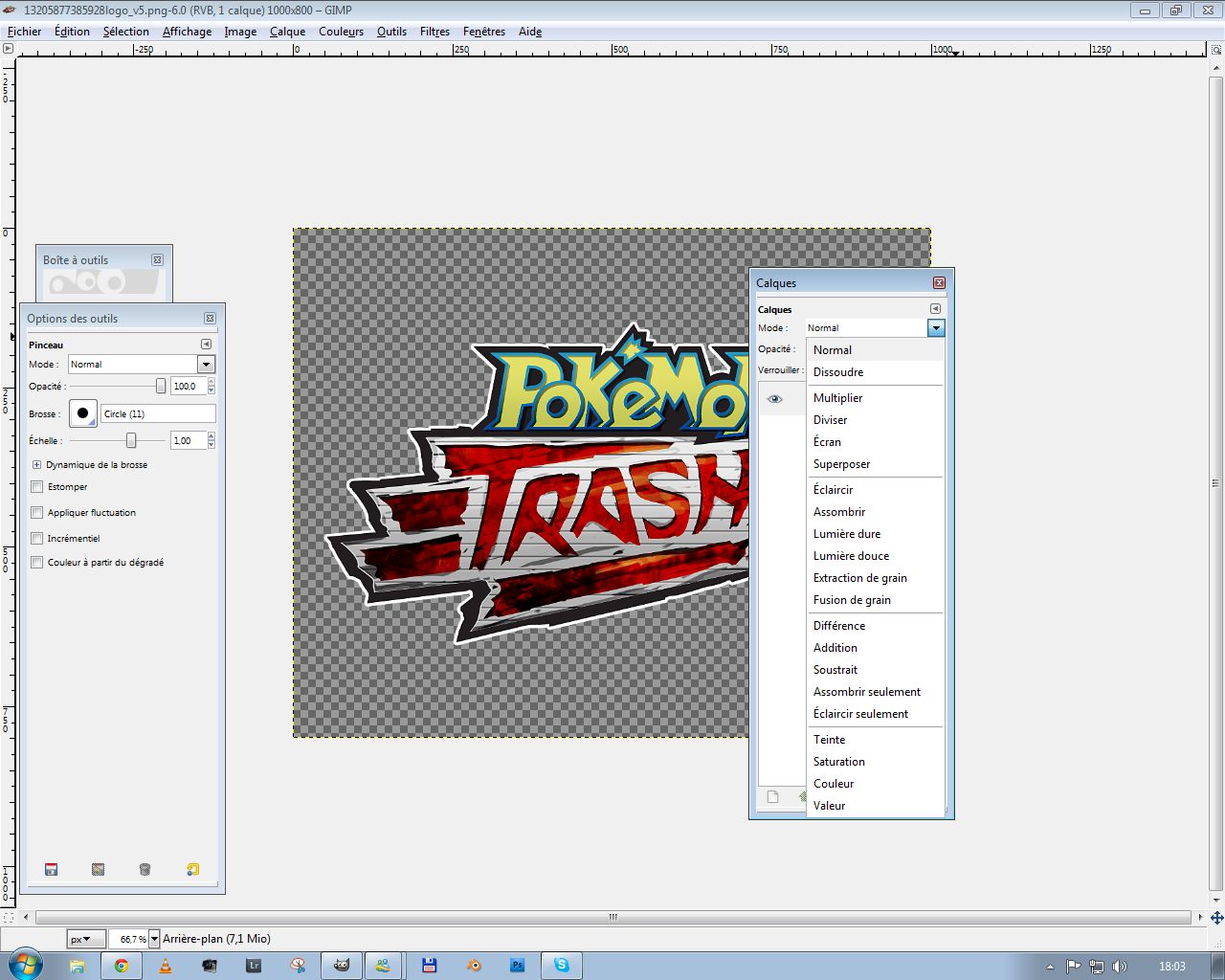Open the Calque menu
Screen dimensions: 1225x980
[x=287, y=32]
